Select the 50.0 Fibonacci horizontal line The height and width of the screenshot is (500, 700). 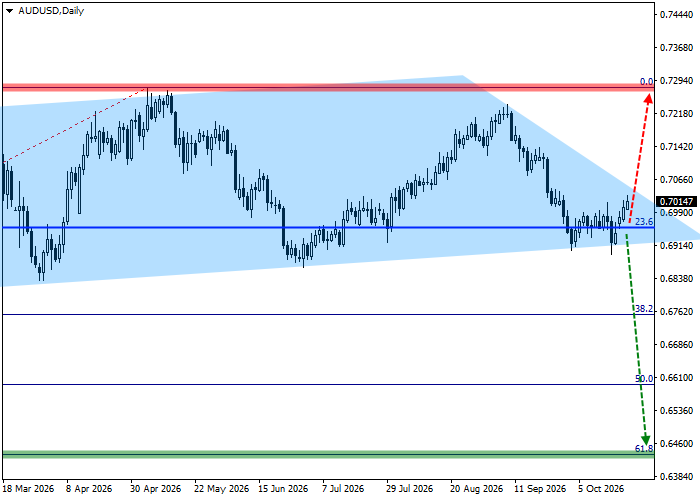[x=328, y=384]
